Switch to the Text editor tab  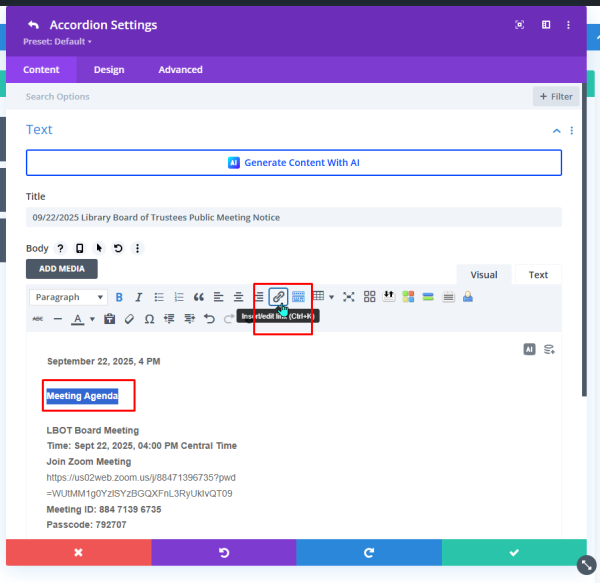coord(538,275)
